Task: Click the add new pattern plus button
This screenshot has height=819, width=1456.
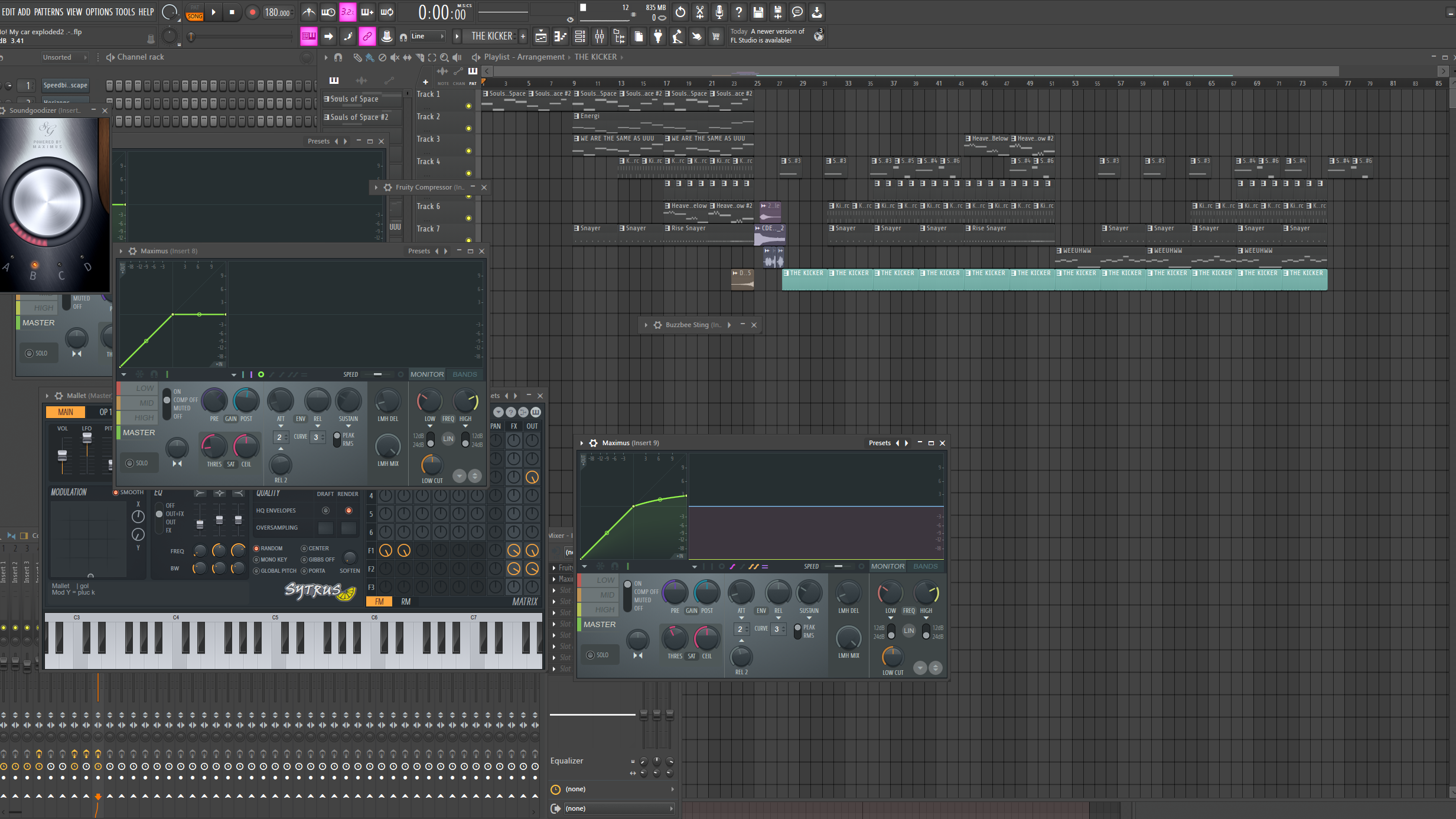Action: (523, 37)
